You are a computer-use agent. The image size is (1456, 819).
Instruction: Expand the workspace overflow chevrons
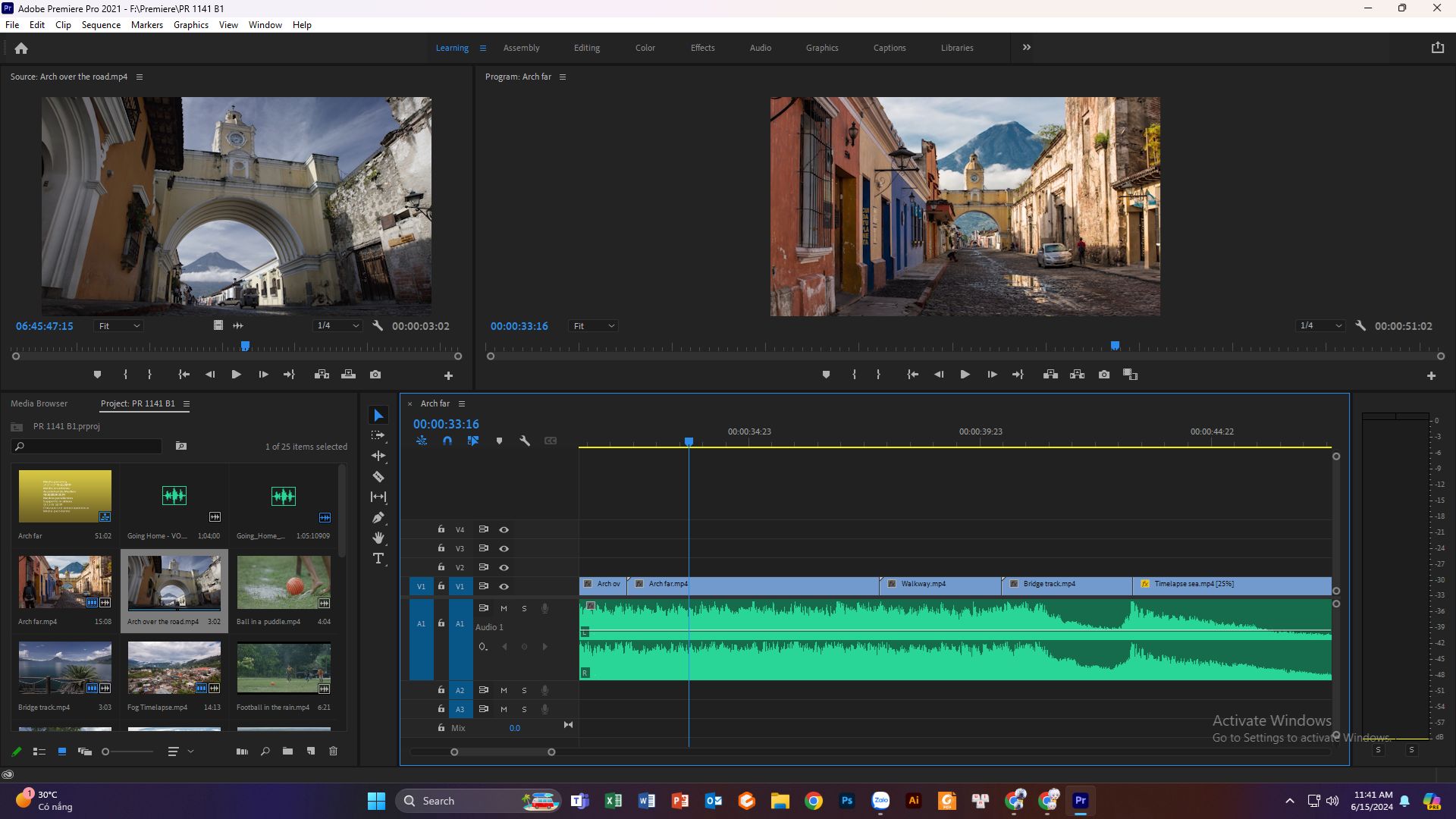coord(1026,47)
